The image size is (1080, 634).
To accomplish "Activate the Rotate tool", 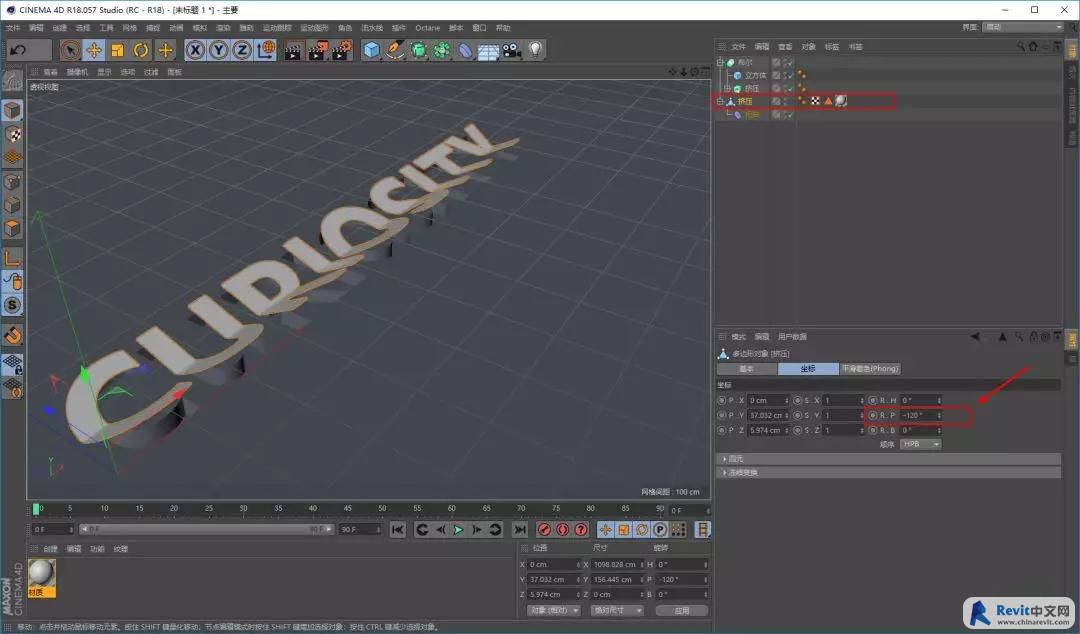I will pyautogui.click(x=141, y=50).
